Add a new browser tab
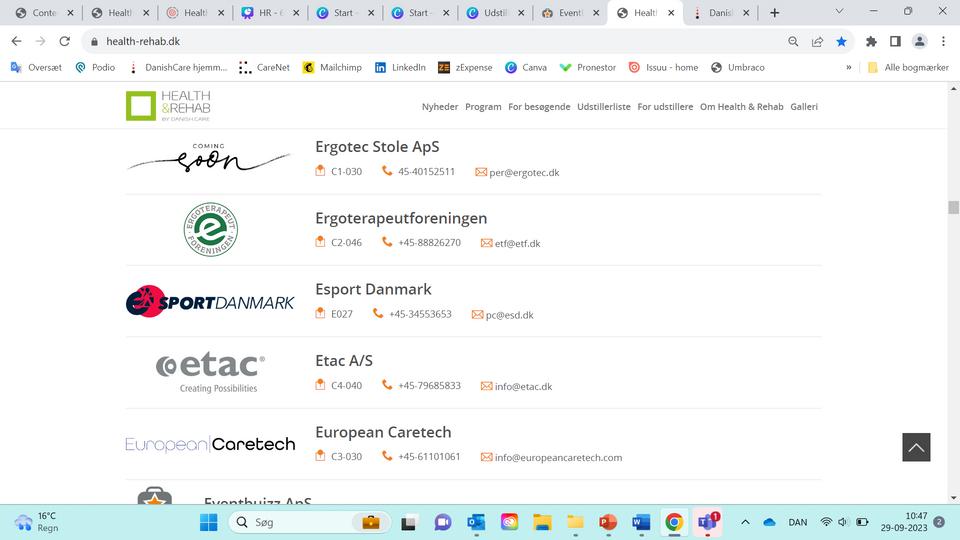The width and height of the screenshot is (960, 540). click(774, 13)
